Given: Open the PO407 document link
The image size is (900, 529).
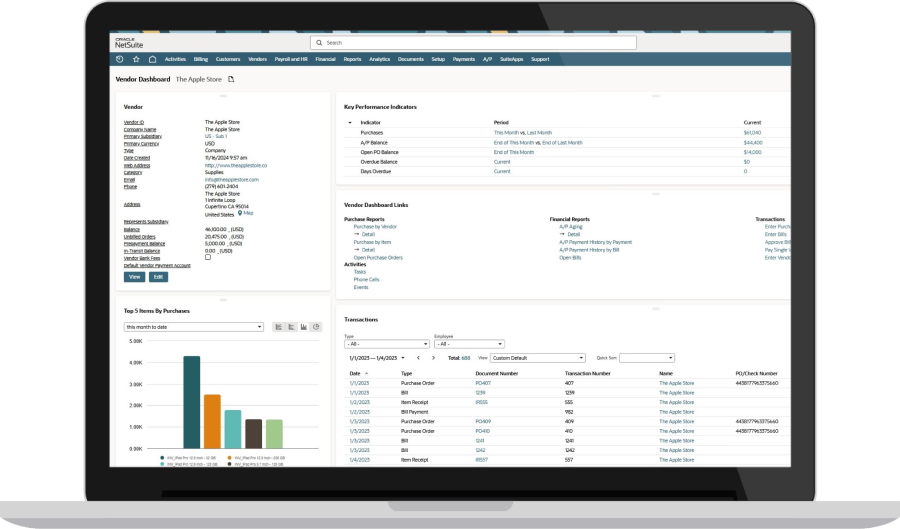Looking at the screenshot, I should click(x=483, y=383).
